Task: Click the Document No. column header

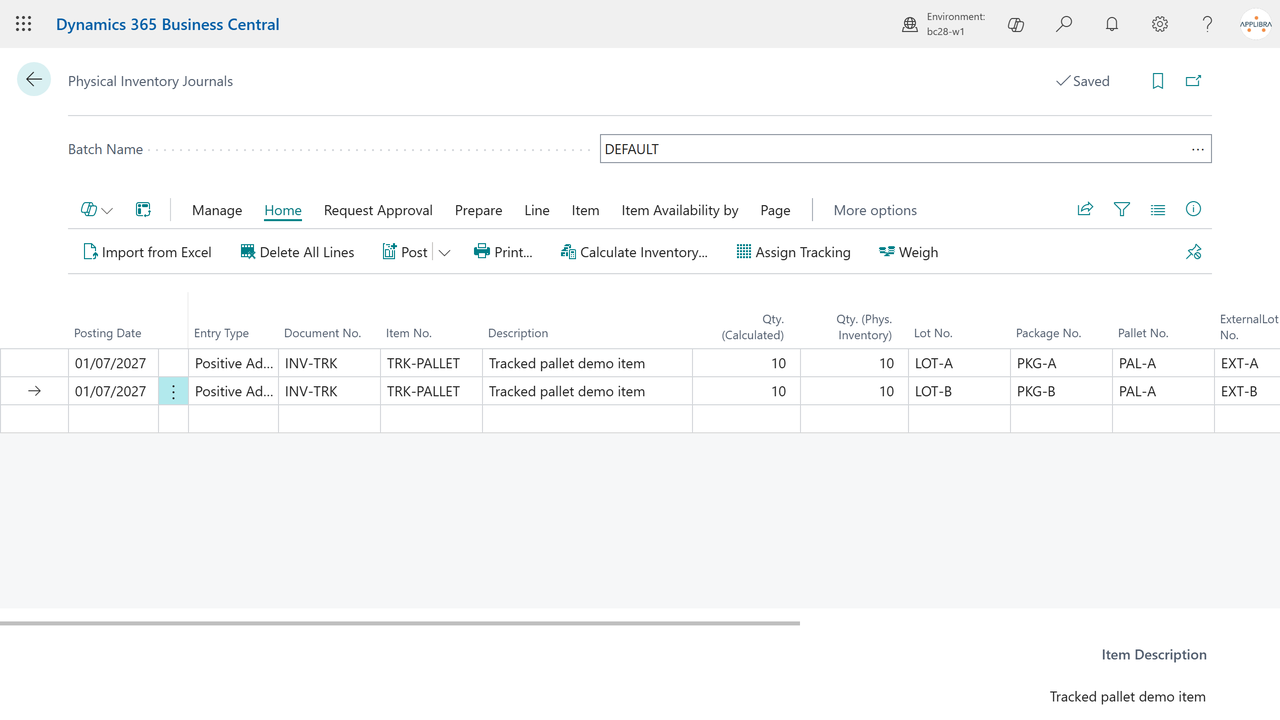Action: click(322, 333)
